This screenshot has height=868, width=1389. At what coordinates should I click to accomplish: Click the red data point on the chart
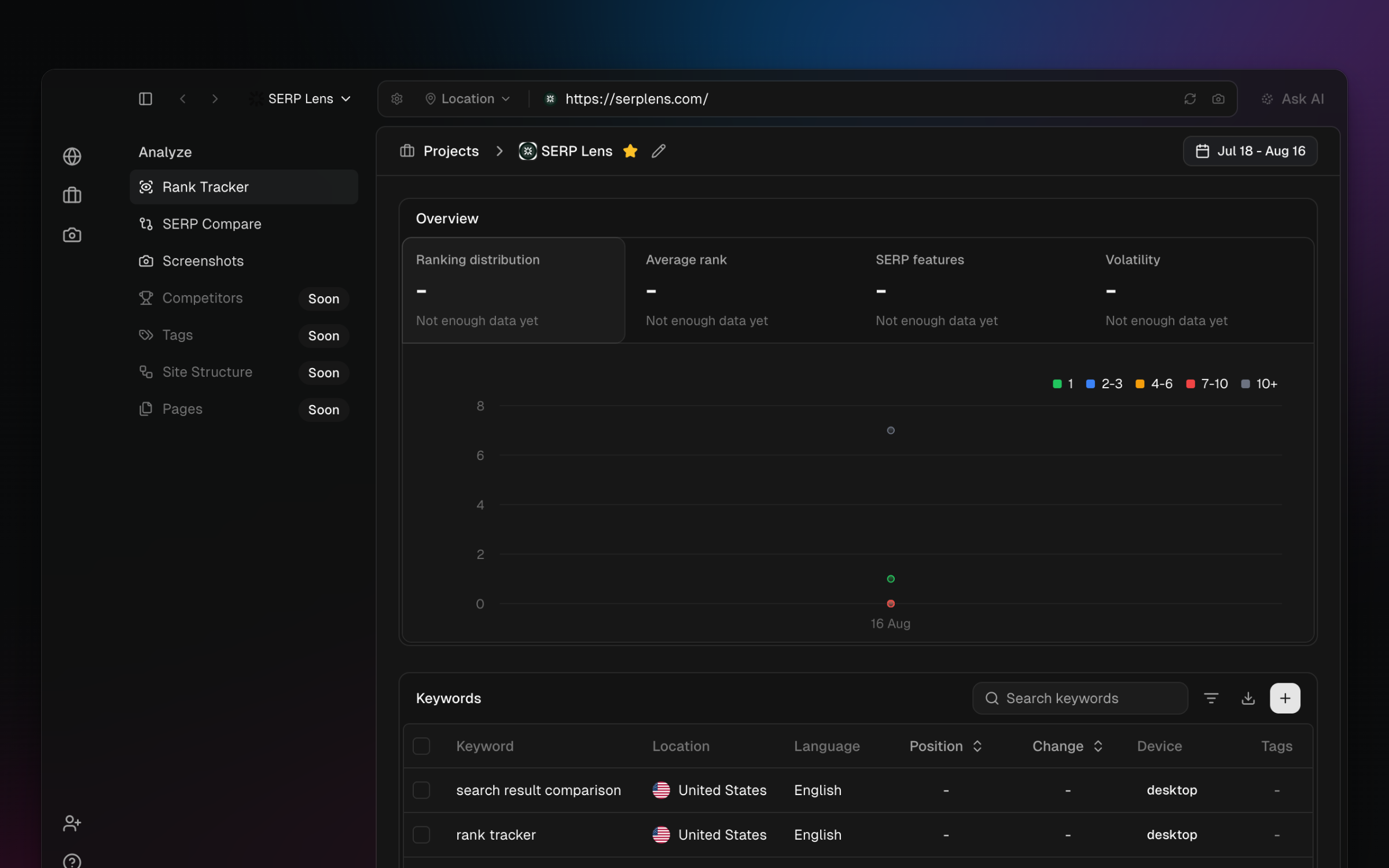pos(891,604)
